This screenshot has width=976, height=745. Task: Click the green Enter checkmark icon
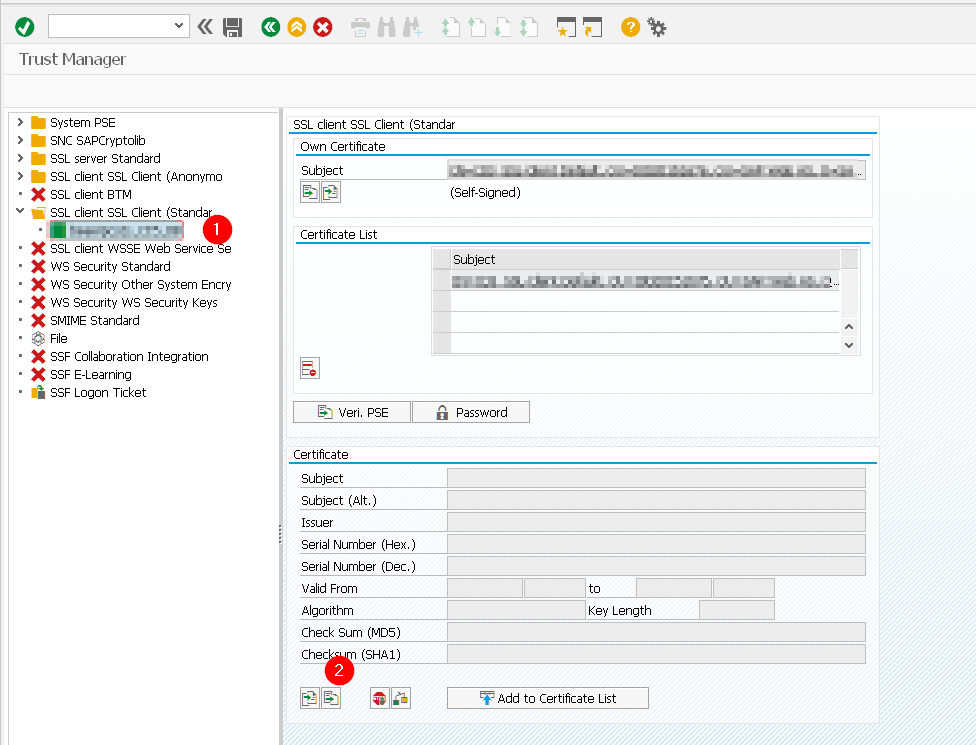click(24, 27)
